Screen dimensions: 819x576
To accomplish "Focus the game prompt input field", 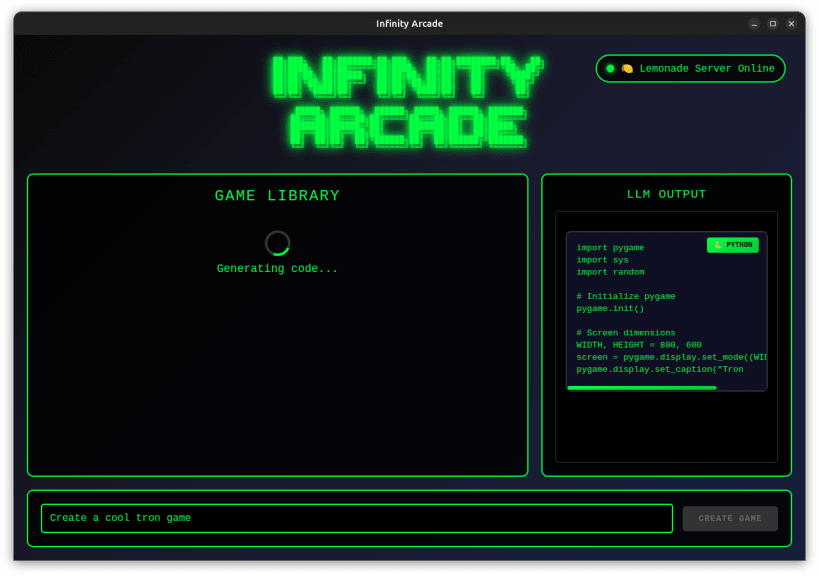I will point(357,518).
